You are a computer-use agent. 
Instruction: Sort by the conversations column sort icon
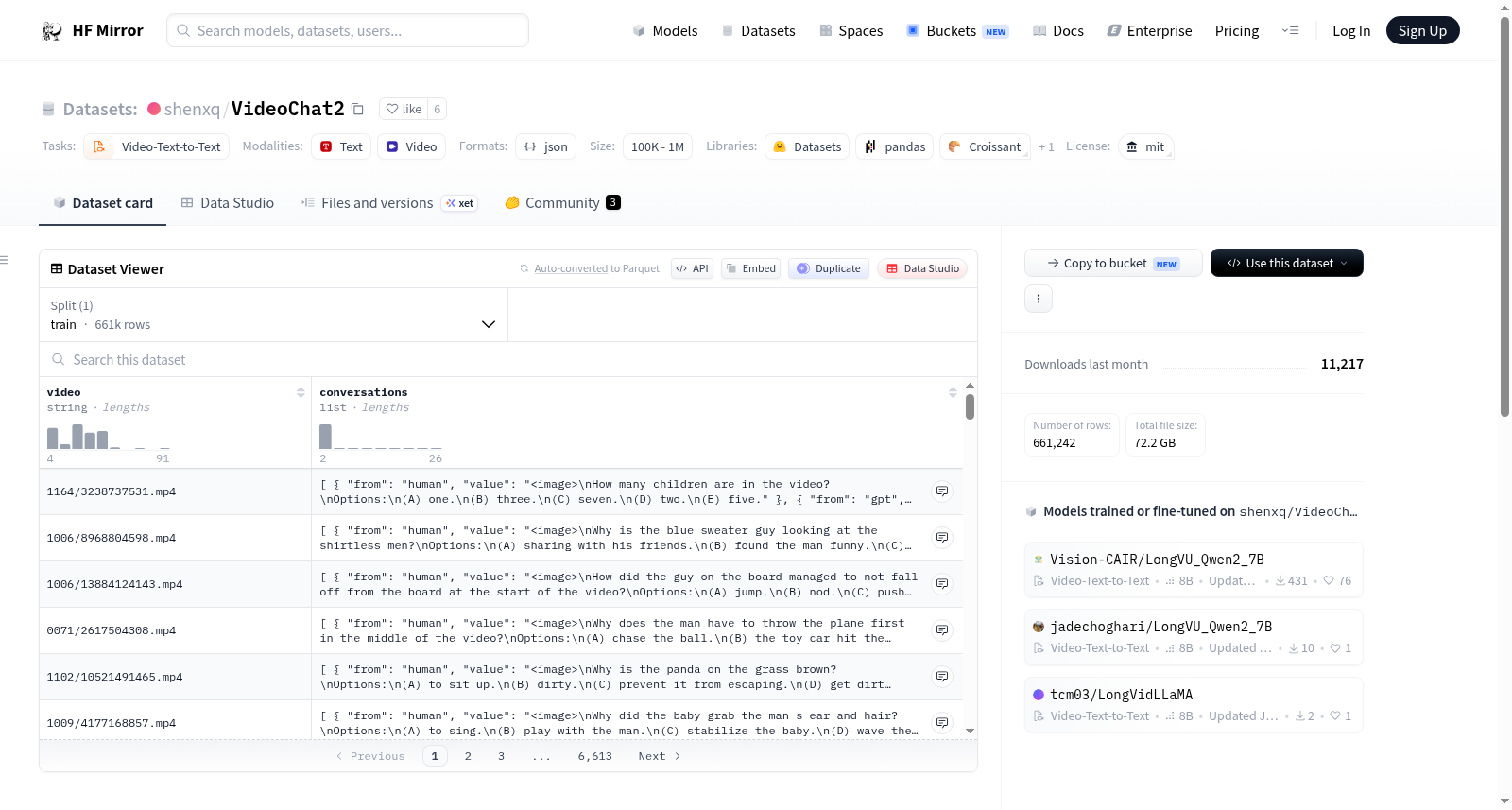(953, 392)
